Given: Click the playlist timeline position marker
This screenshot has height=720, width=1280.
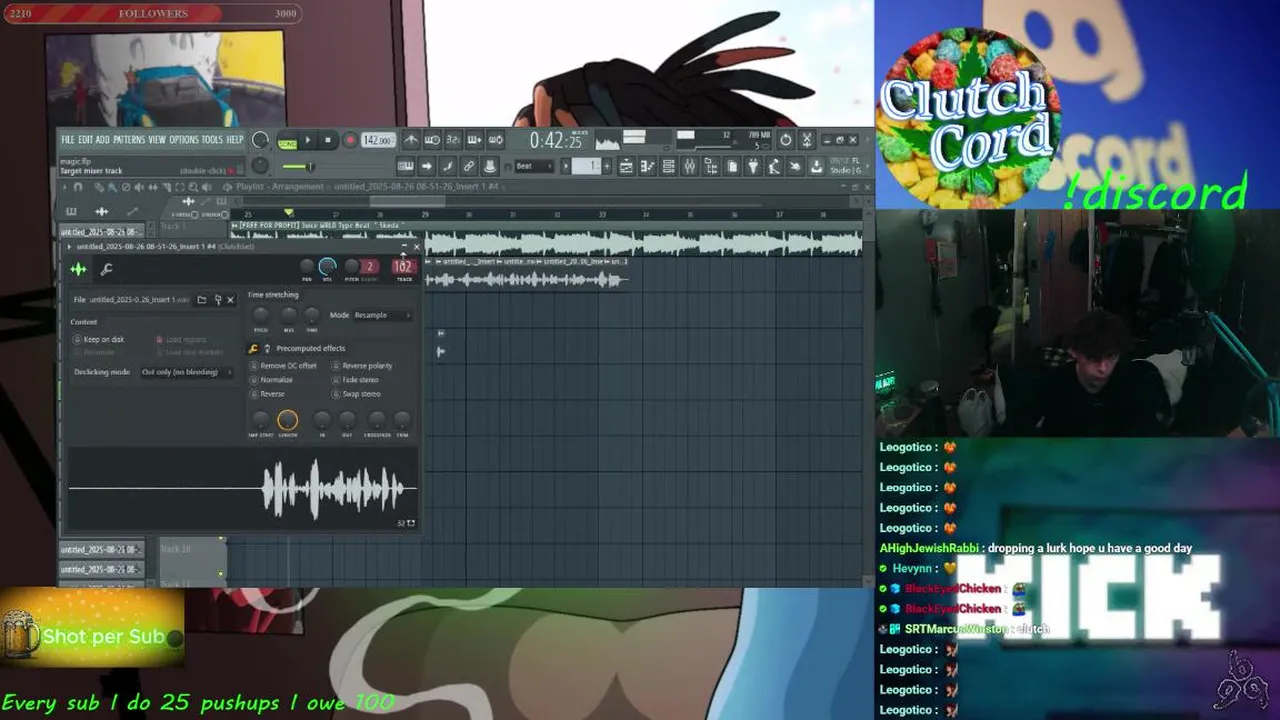Looking at the screenshot, I should (x=289, y=212).
